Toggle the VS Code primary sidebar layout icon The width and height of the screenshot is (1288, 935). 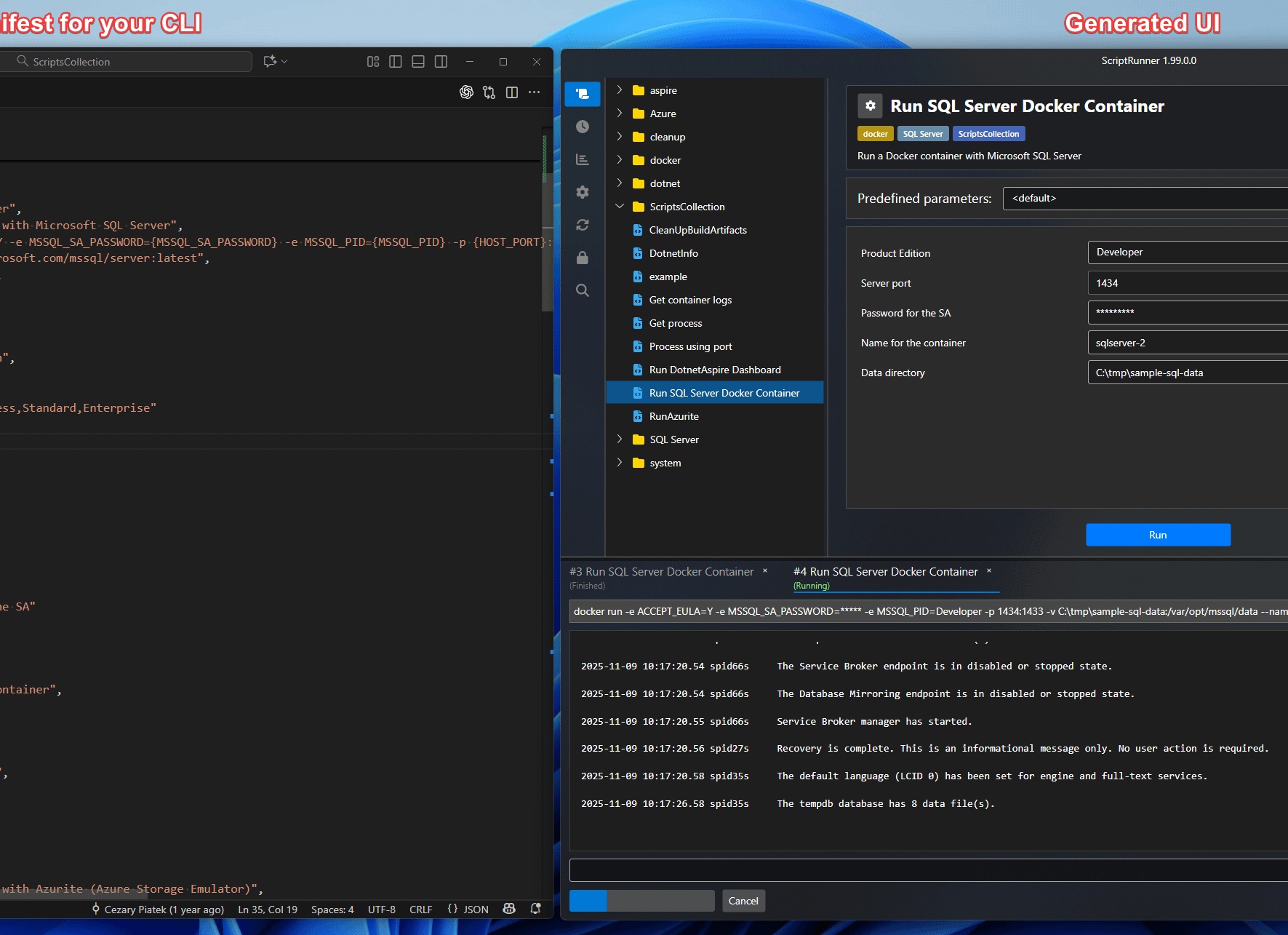(x=396, y=62)
